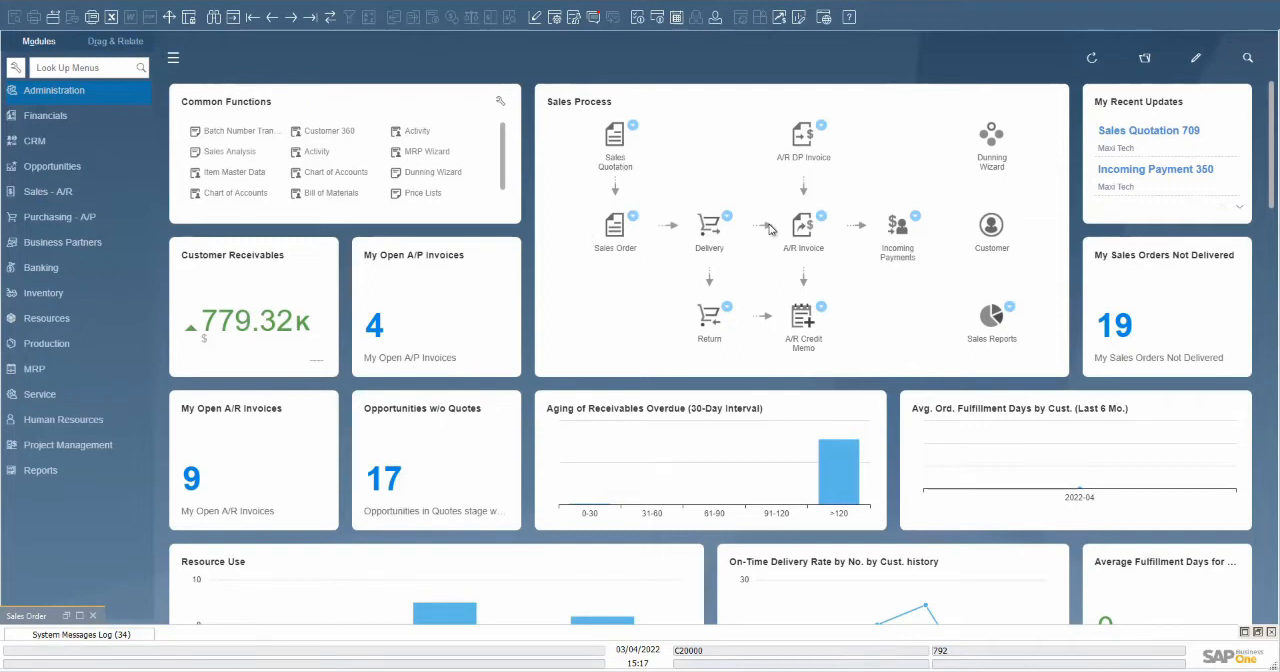Open blue badge menu on Return
The image size is (1280, 672).
coord(727,307)
